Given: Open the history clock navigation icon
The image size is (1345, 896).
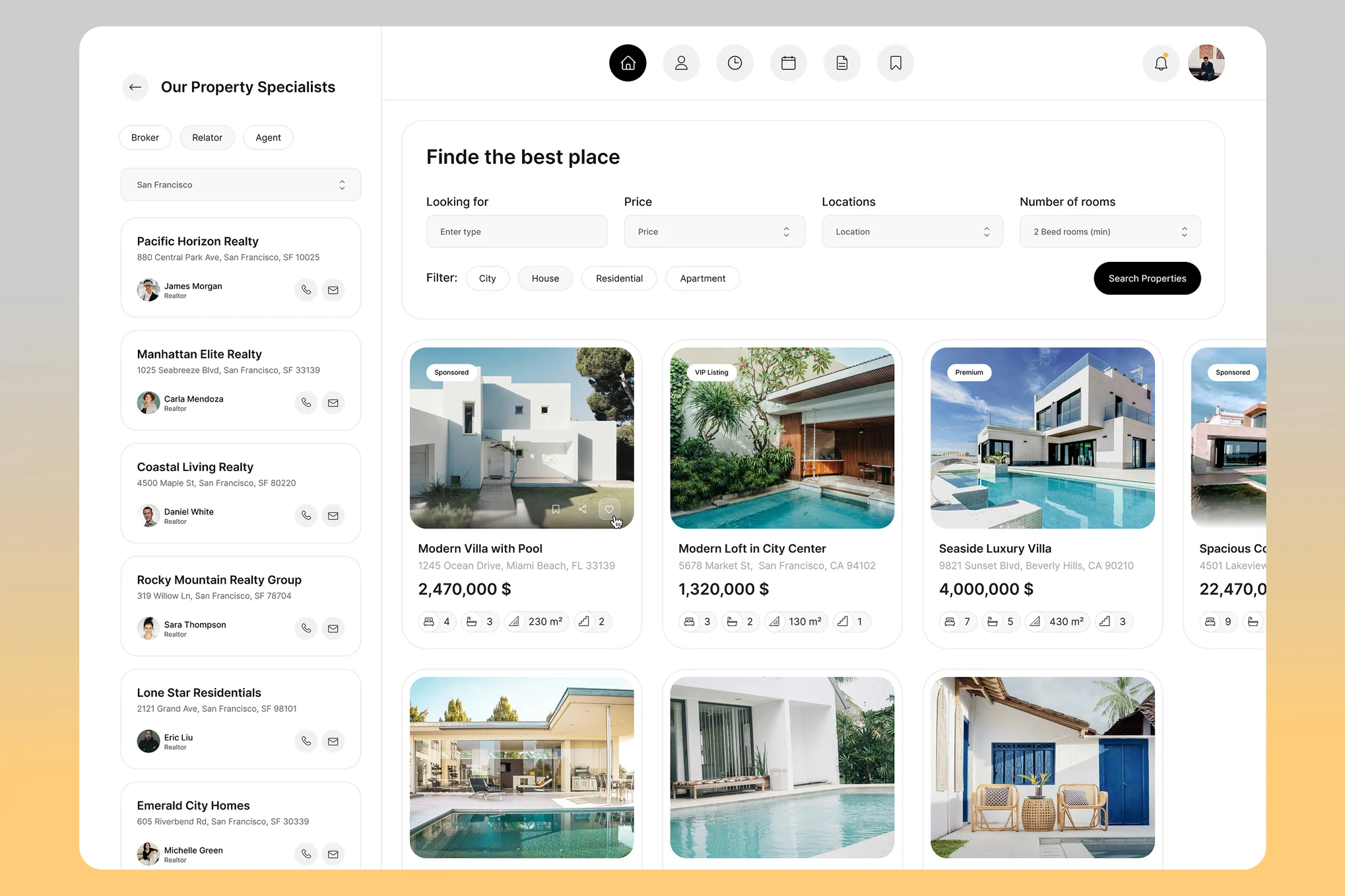Looking at the screenshot, I should click(x=735, y=63).
